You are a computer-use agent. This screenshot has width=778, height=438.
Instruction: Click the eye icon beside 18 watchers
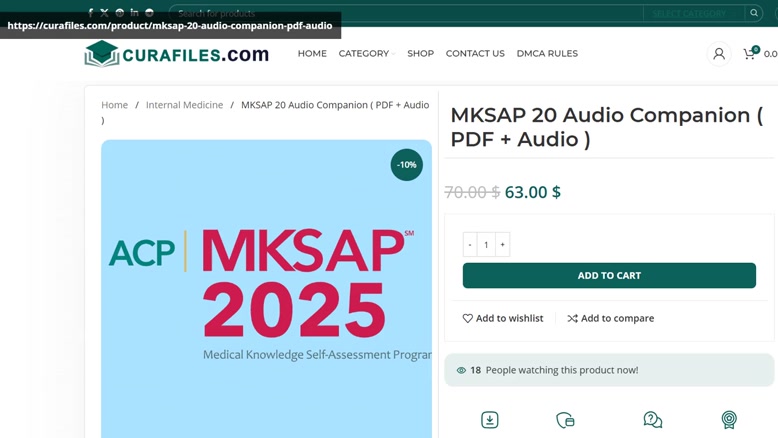pyautogui.click(x=461, y=370)
